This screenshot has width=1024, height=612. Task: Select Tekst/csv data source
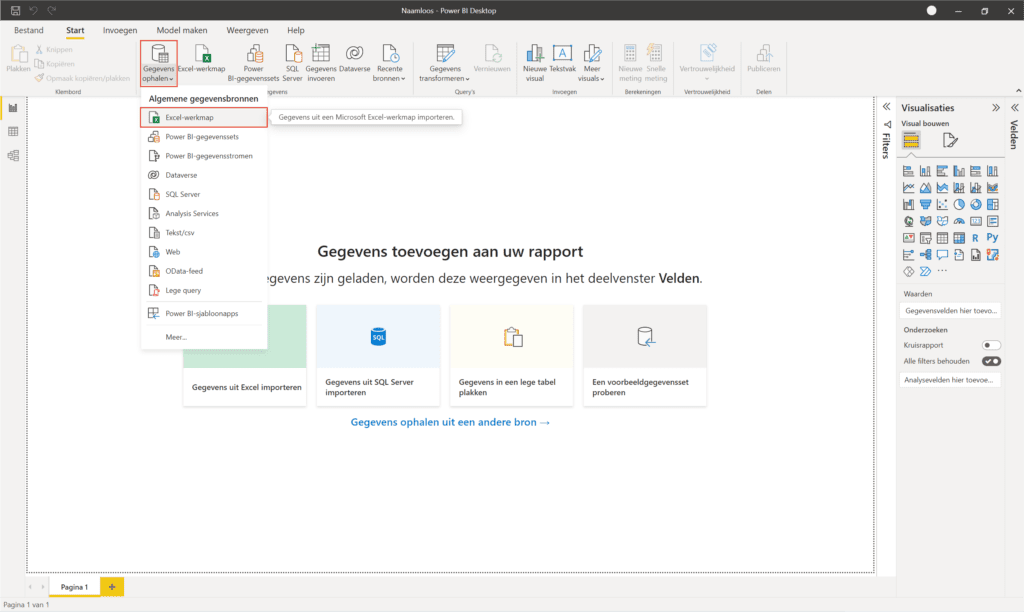[204, 233]
